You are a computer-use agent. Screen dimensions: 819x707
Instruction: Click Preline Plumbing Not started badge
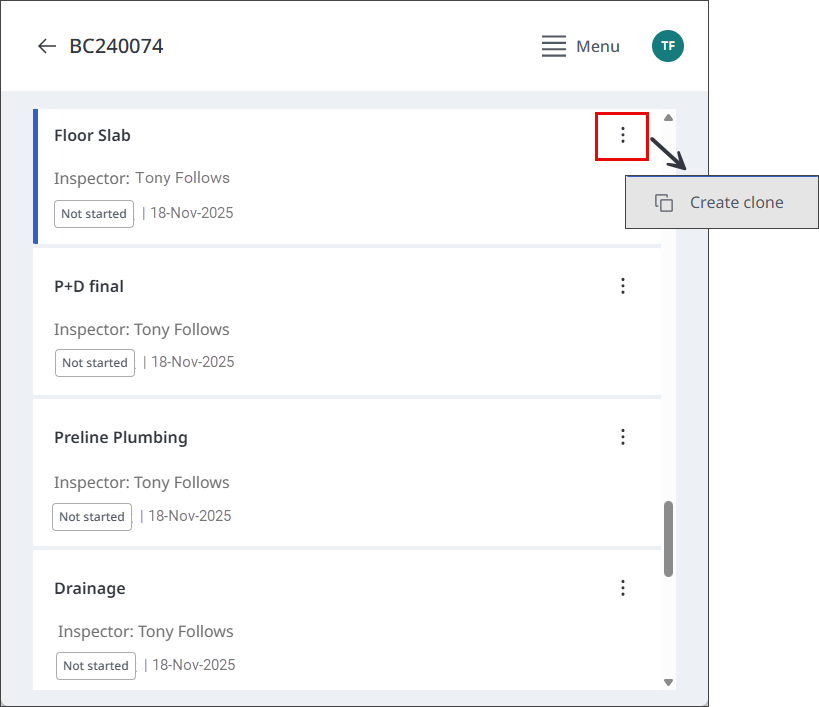(x=92, y=517)
